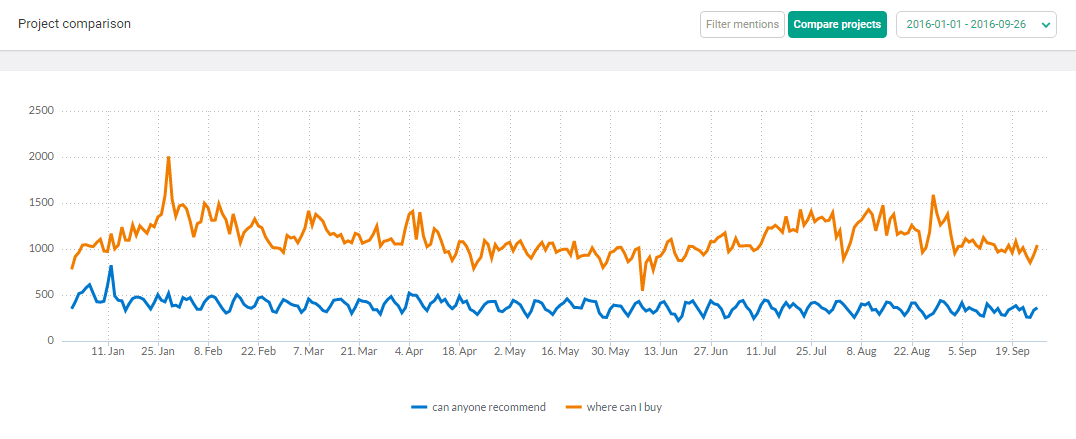Open the Filter mentions button
This screenshot has width=1076, height=439.
742,24
